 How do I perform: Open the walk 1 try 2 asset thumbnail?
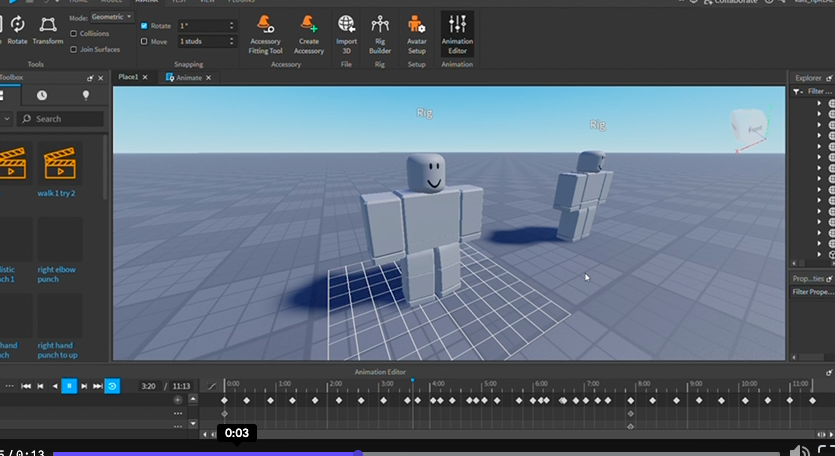(x=60, y=163)
